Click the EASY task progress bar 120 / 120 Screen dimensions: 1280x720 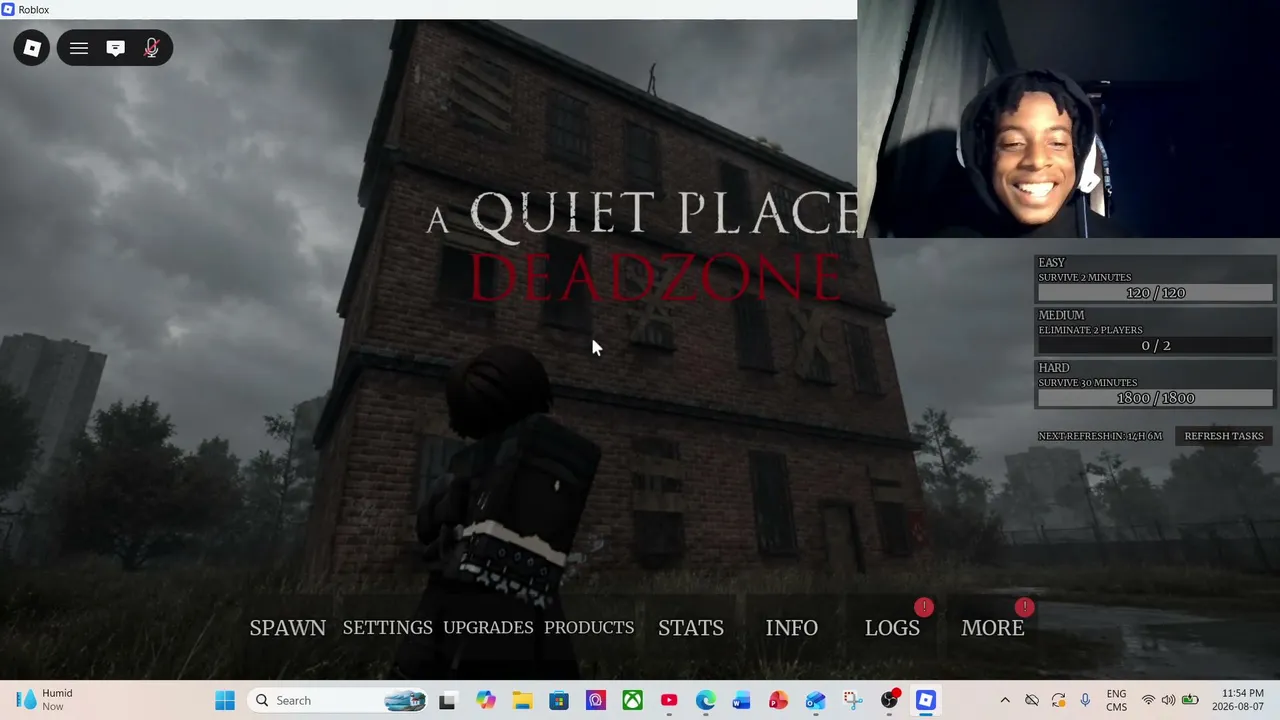point(1155,293)
